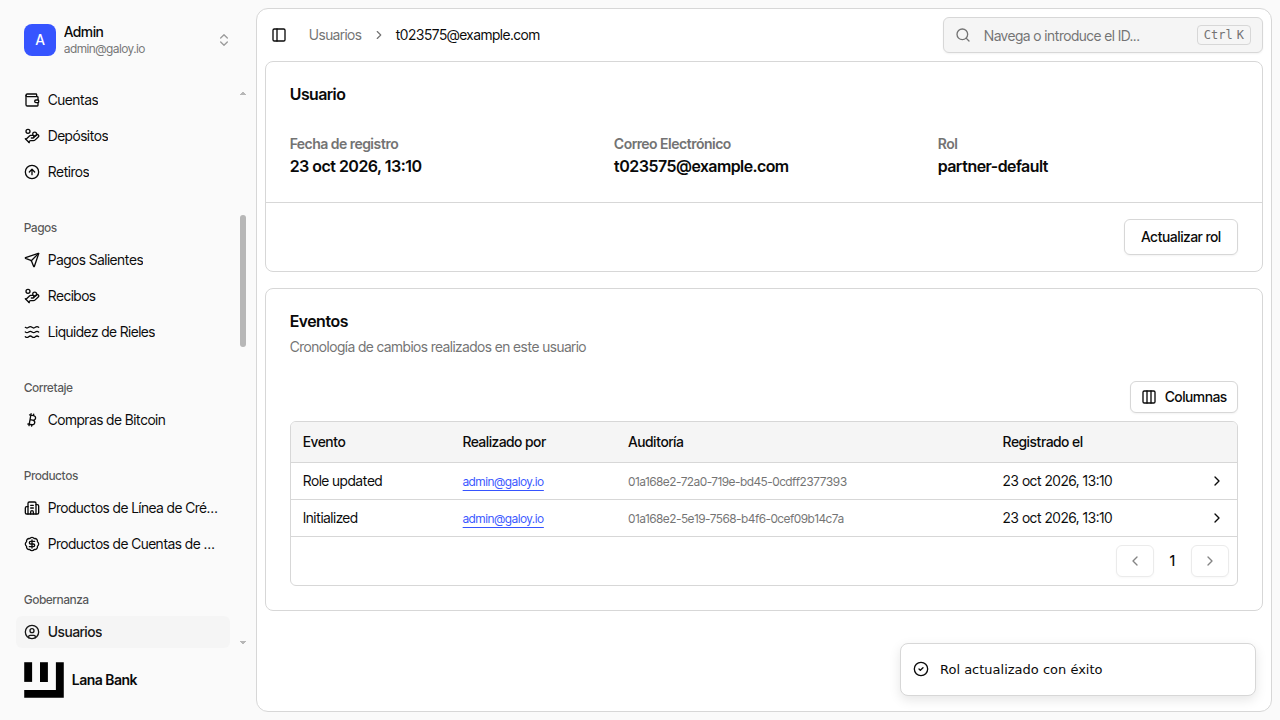The height and width of the screenshot is (720, 1280).
Task: Click admin@galoy.io link in Role updated row
Action: pyautogui.click(x=503, y=482)
